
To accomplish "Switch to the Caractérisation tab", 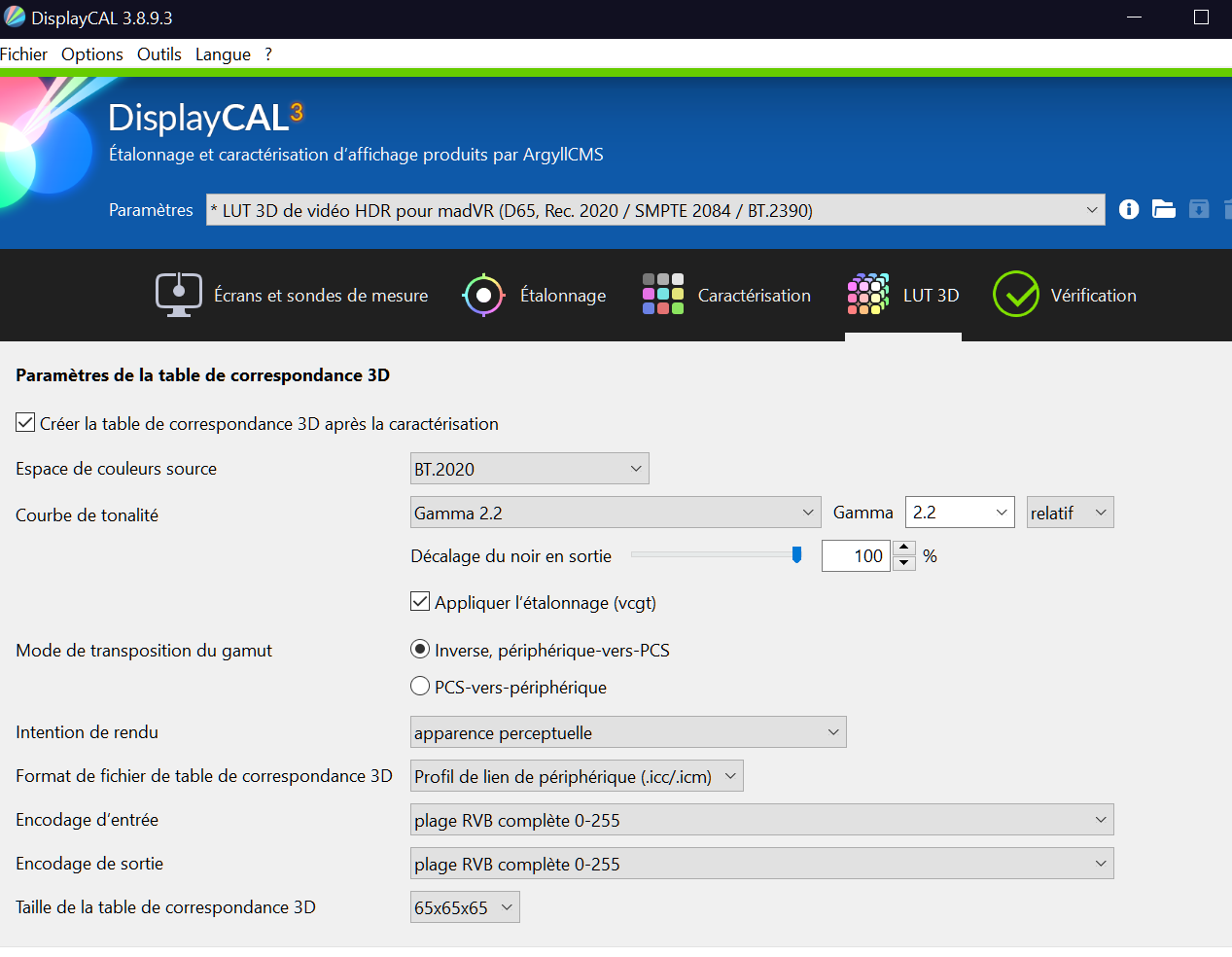I will click(x=726, y=295).
